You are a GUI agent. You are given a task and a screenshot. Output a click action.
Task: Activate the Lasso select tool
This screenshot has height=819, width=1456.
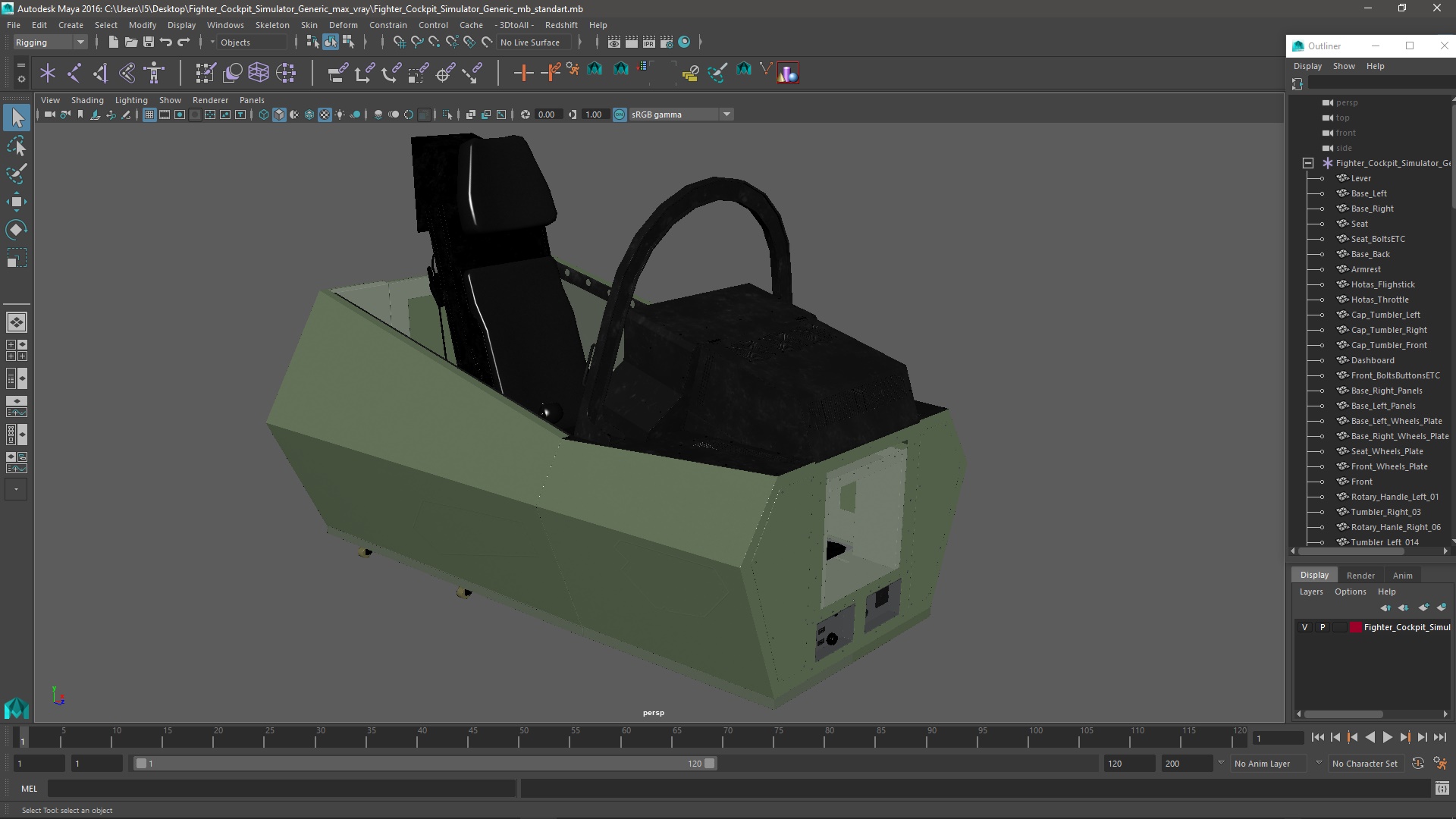[x=17, y=146]
